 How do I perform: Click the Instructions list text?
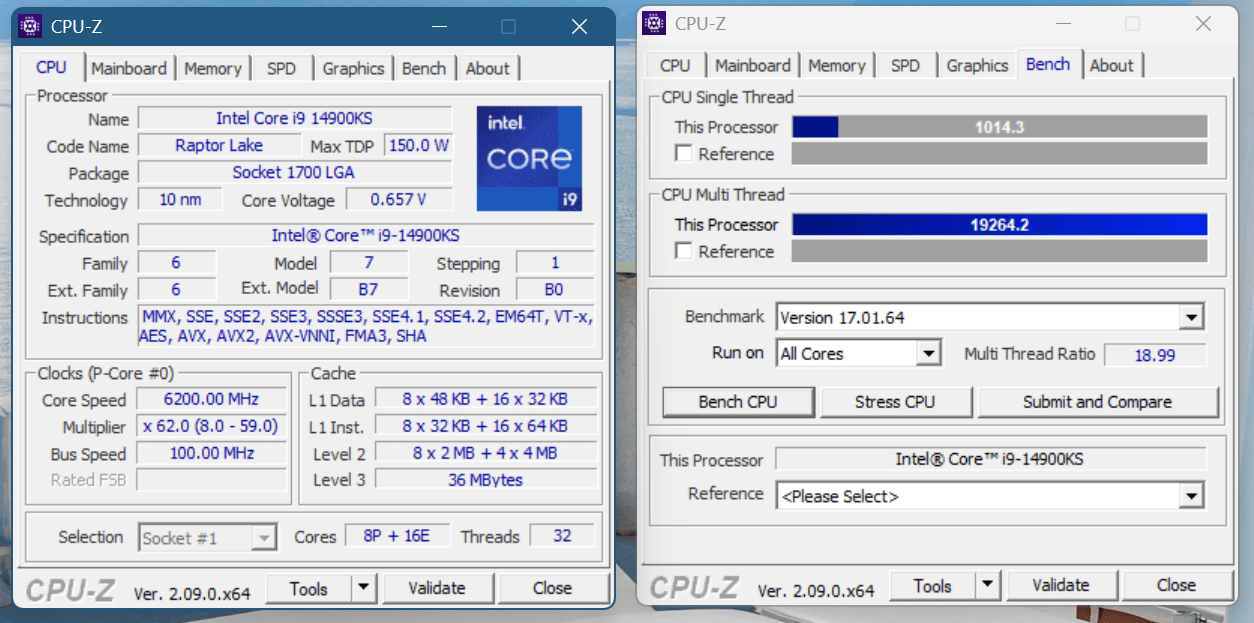click(x=367, y=327)
